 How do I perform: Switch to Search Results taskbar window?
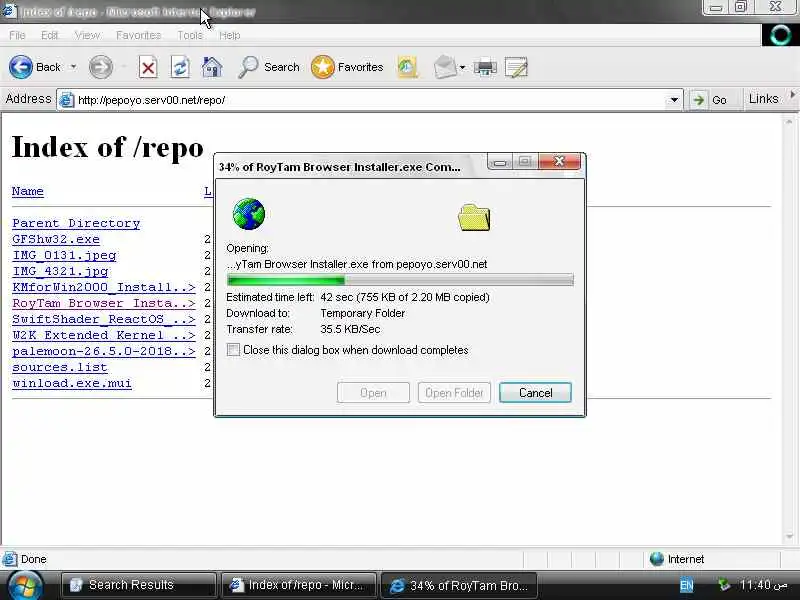click(138, 585)
